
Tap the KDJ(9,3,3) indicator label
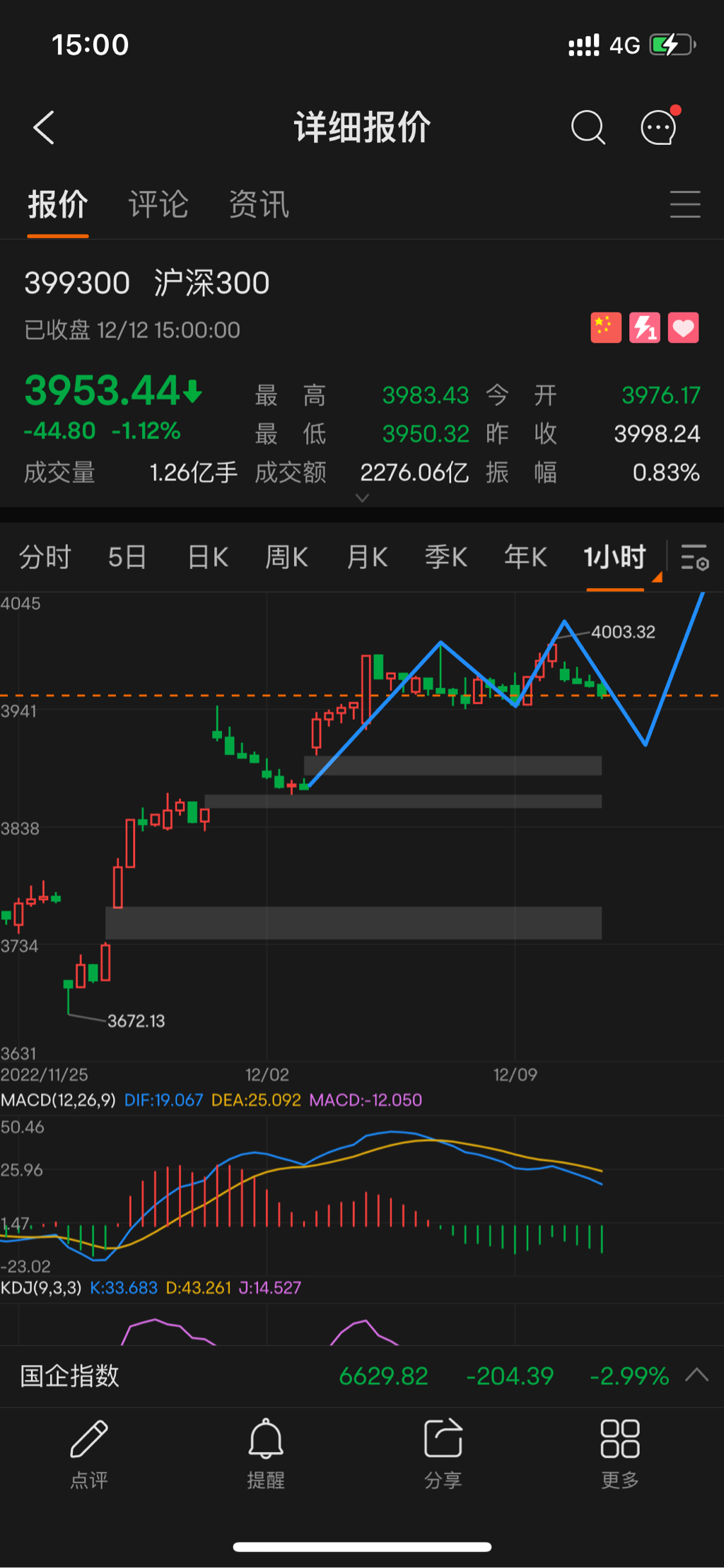(41, 1287)
